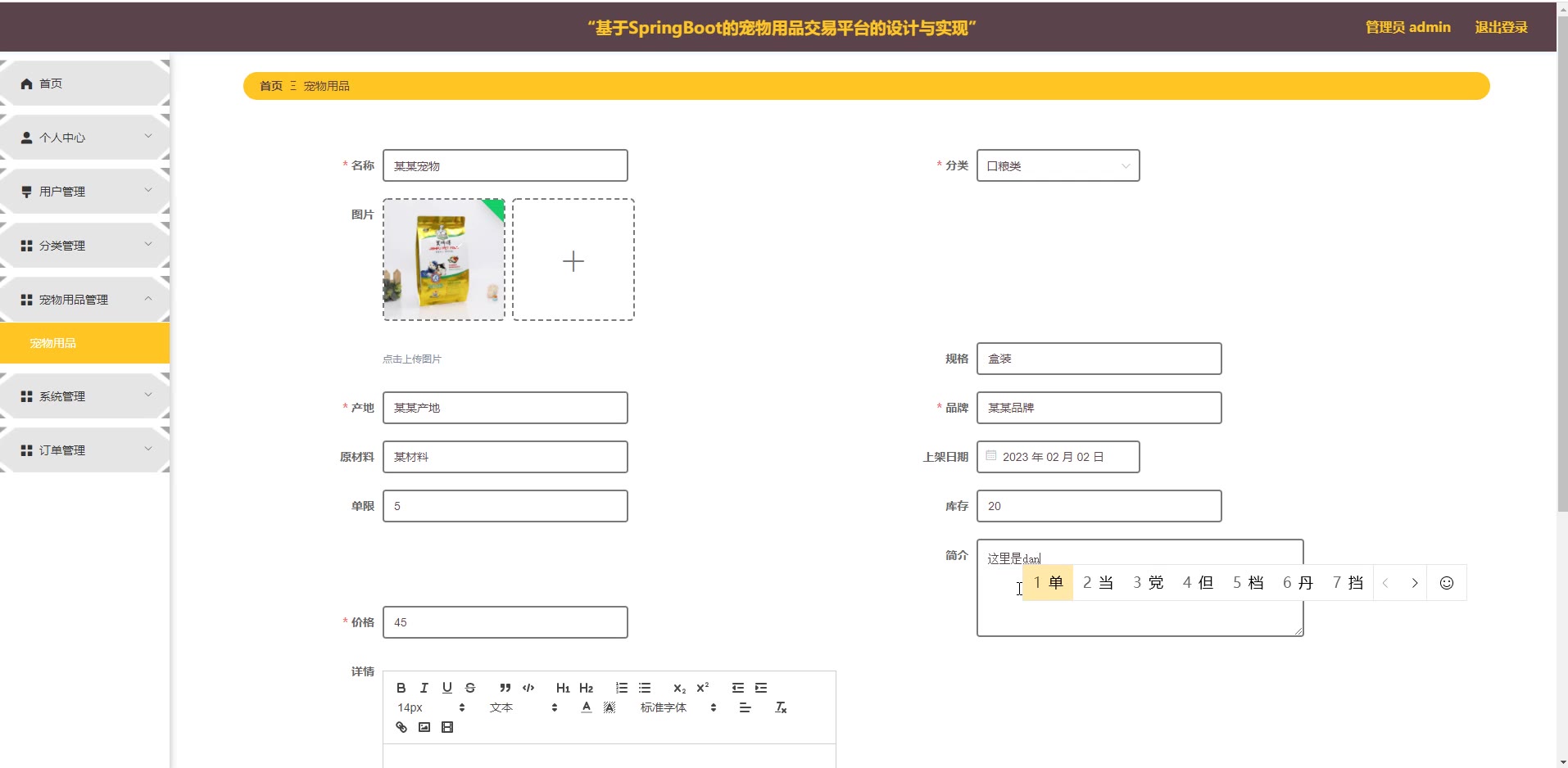Screen dimensions: 1568x768
Task: Focus the 价格 input field
Action: (505, 622)
